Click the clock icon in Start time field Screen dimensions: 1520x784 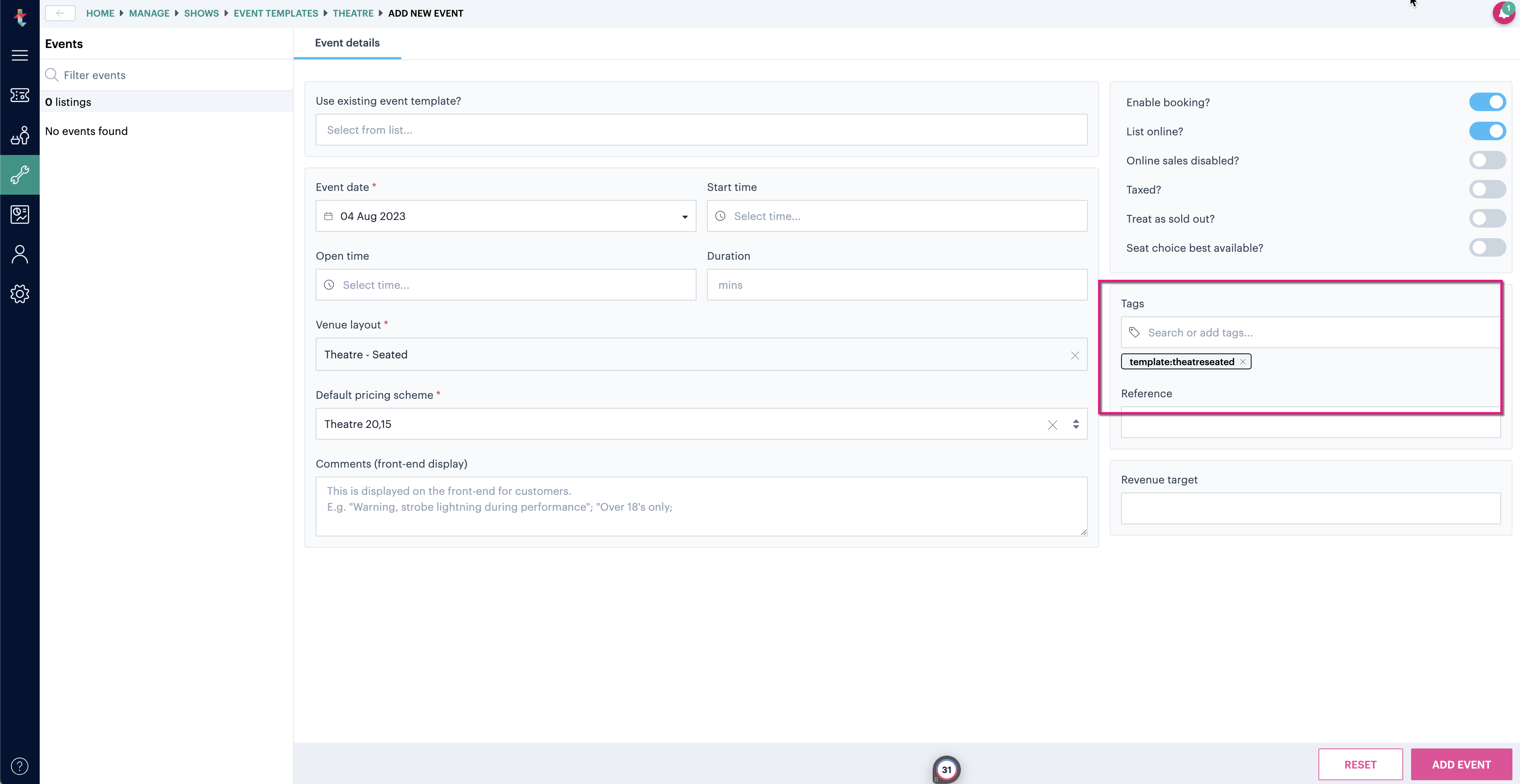pos(720,217)
